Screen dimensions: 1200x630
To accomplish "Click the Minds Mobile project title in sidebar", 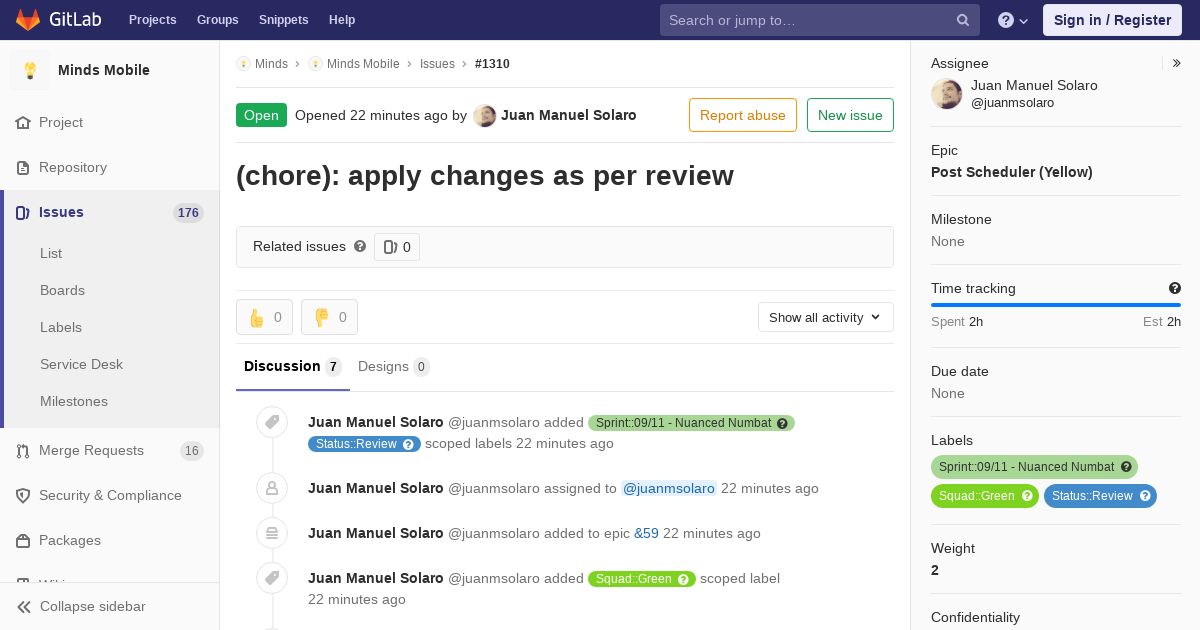I will tap(104, 70).
